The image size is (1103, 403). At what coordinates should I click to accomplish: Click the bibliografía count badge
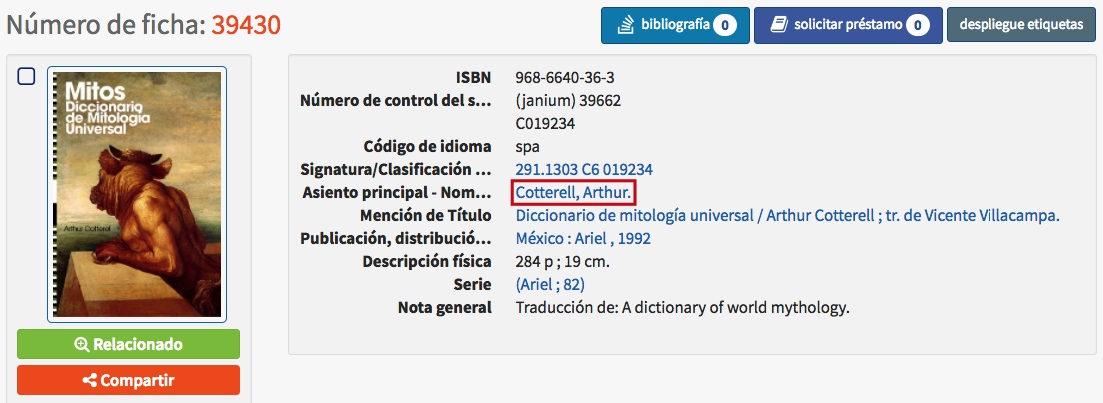[725, 26]
